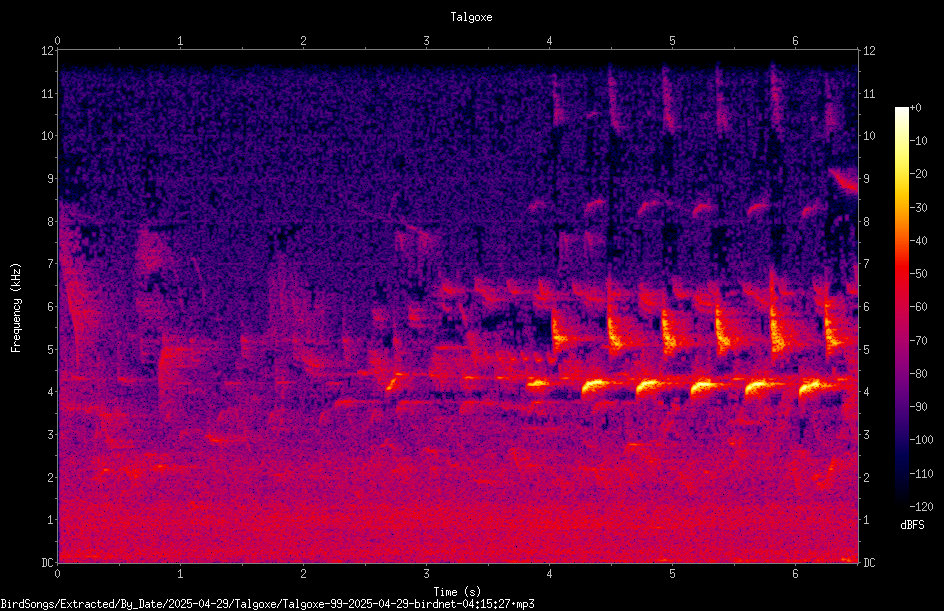Click the Frequency (kHz) axis label
This screenshot has height=611, width=944.
coord(16,308)
